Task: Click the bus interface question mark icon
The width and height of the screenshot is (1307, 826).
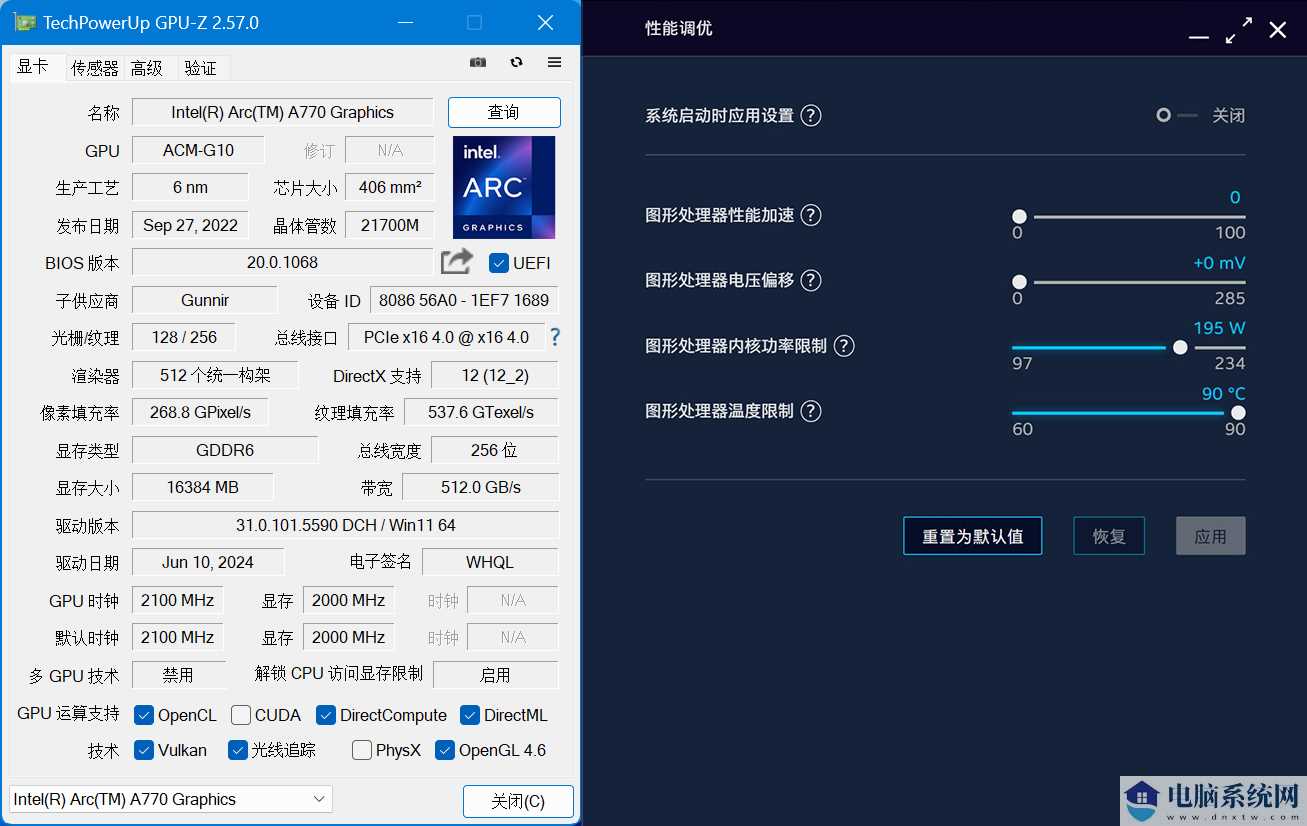Action: [555, 337]
